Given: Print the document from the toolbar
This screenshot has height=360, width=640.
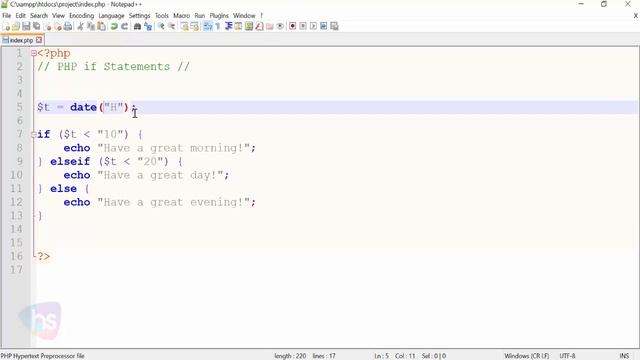Looking at the screenshot, I should click(x=68, y=27).
